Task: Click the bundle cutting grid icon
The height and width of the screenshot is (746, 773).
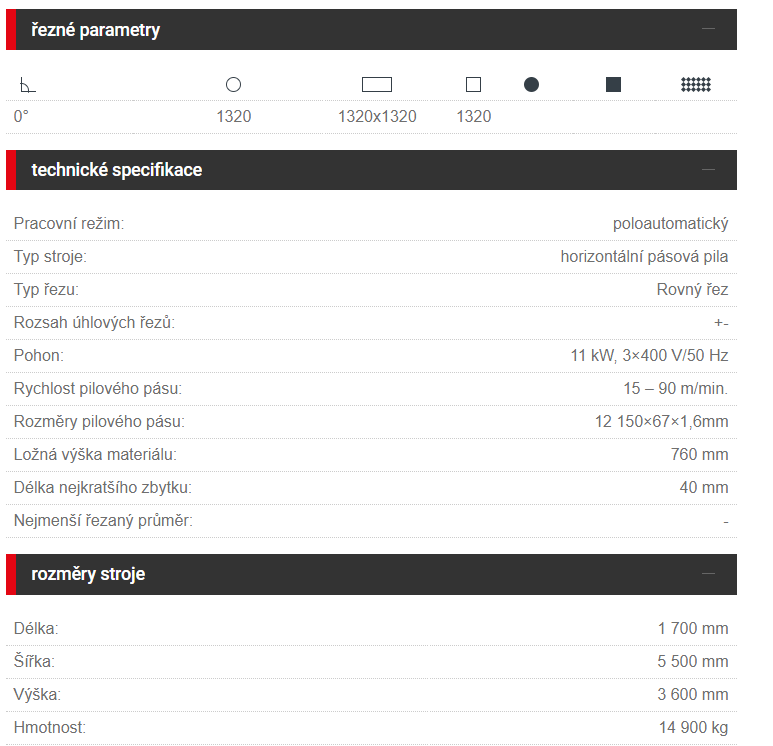Action: coord(696,85)
